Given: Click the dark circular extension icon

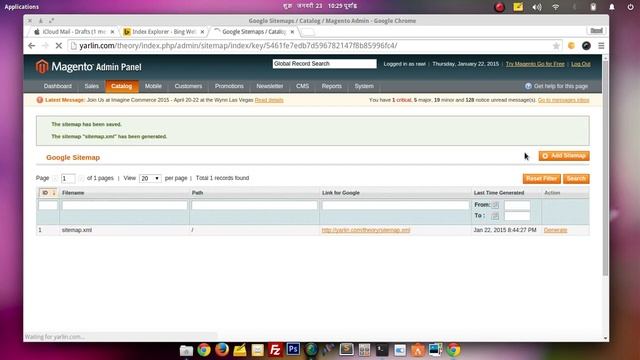Looking at the screenshot, I should (586, 46).
